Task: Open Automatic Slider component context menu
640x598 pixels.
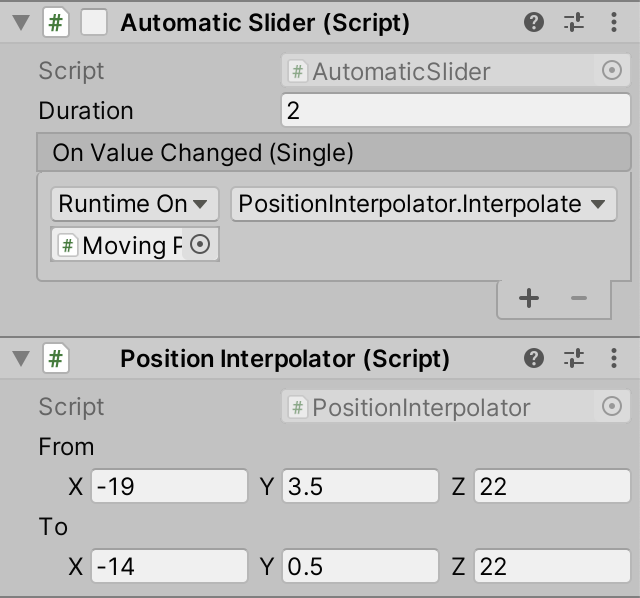Action: [612, 22]
